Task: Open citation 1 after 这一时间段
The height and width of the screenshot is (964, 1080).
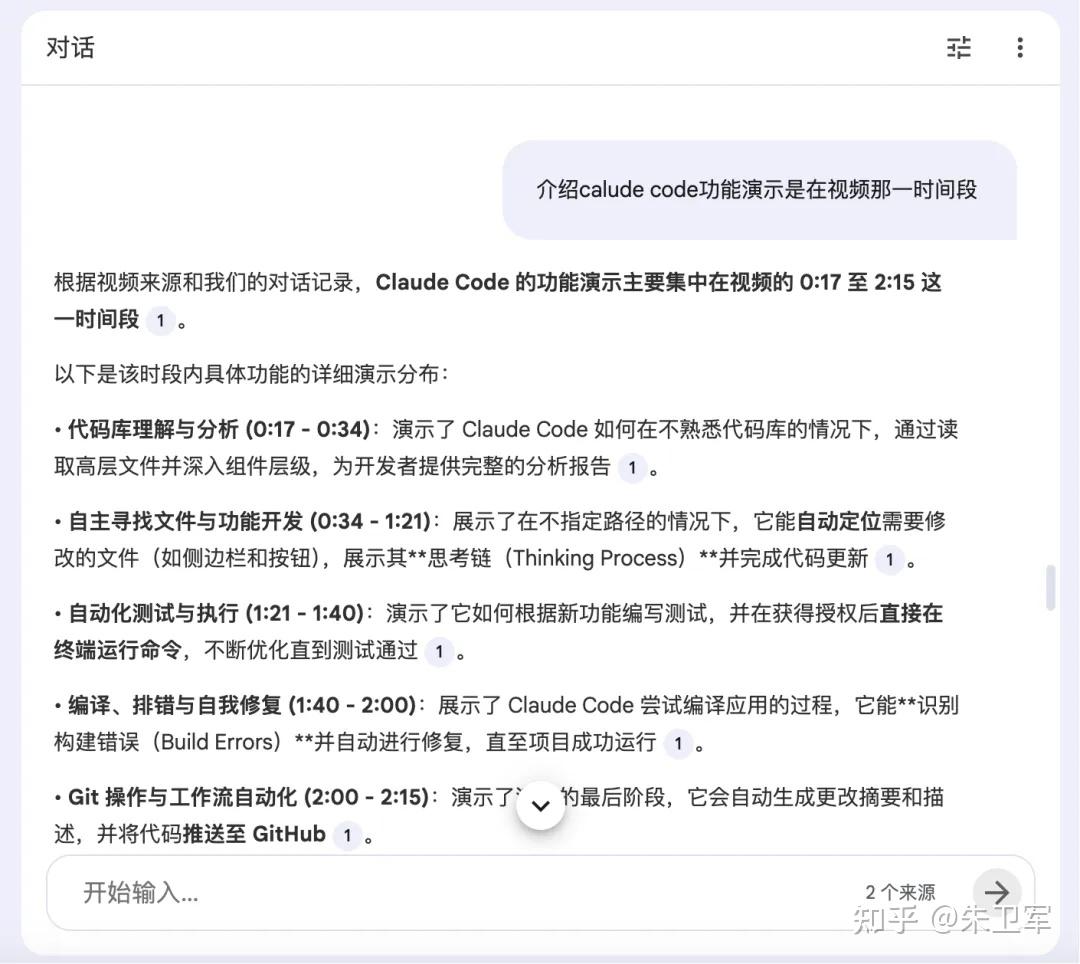Action: click(x=160, y=320)
